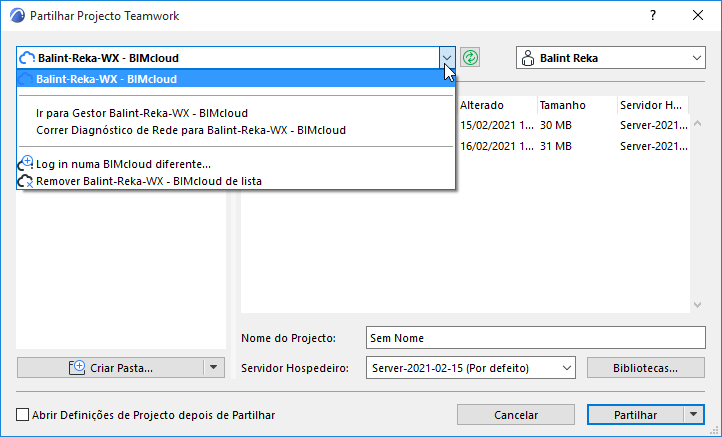722x437 pixels.
Task: Click the Bibliotecas button
Action: 646,368
